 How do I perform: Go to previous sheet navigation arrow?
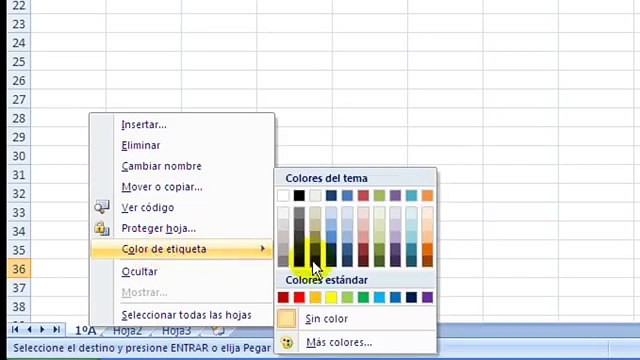pyautogui.click(x=29, y=329)
